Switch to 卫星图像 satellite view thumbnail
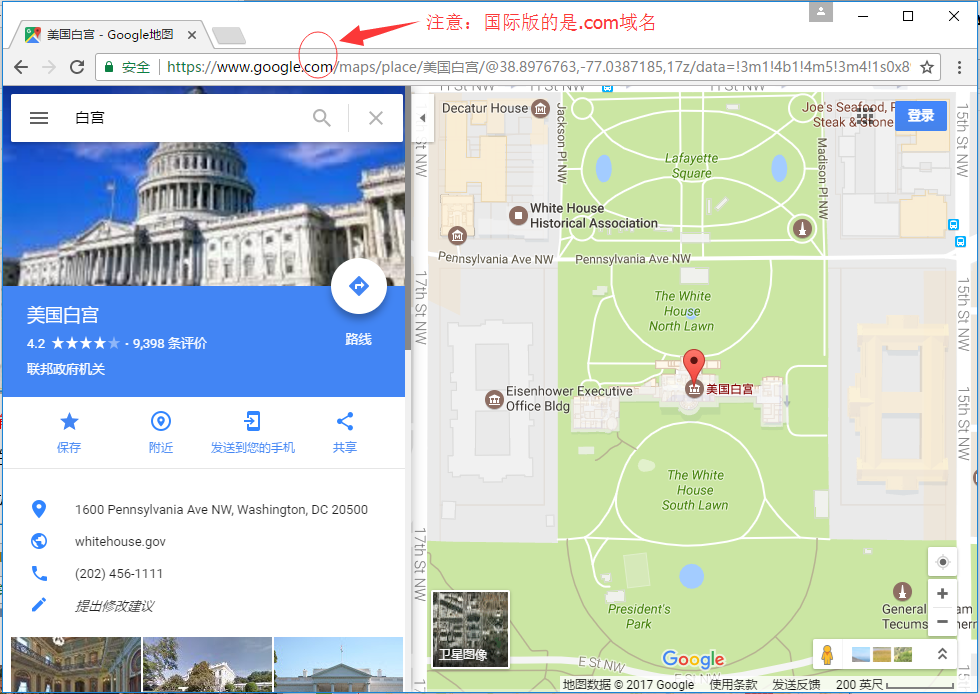980x694 pixels. pos(470,629)
